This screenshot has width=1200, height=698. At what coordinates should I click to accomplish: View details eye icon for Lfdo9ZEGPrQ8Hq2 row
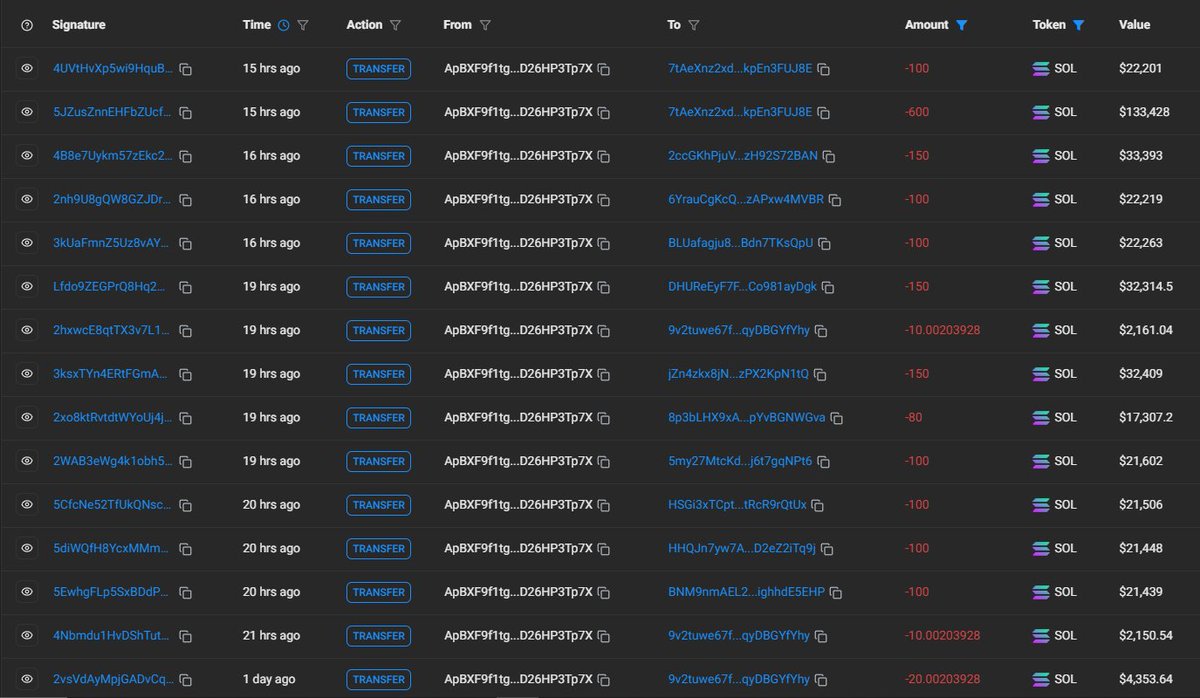[x=27, y=287]
